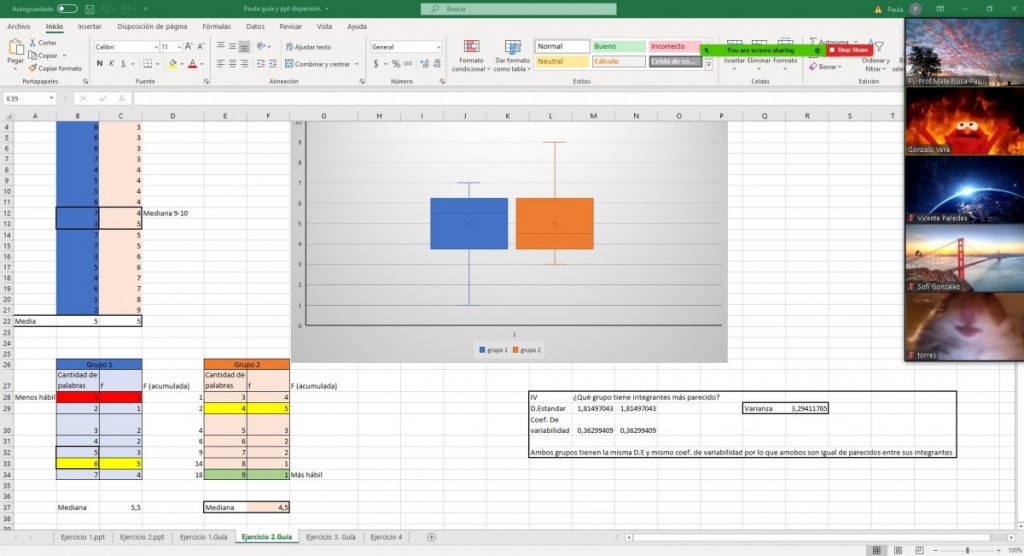The height and width of the screenshot is (556, 1024).
Task: Click the italic K button
Action: coord(113,64)
